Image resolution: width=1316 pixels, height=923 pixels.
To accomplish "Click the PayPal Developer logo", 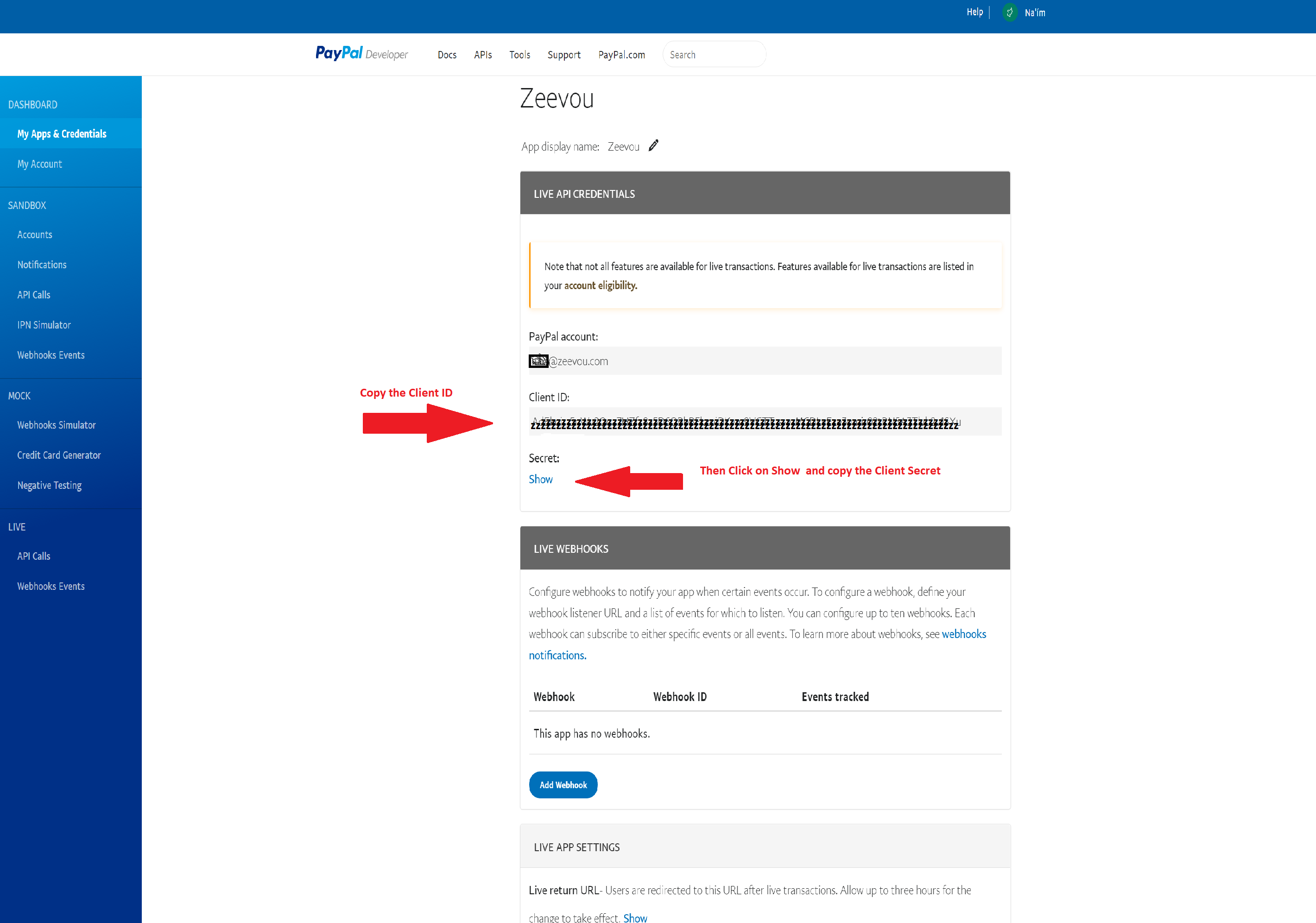I will 362,53.
